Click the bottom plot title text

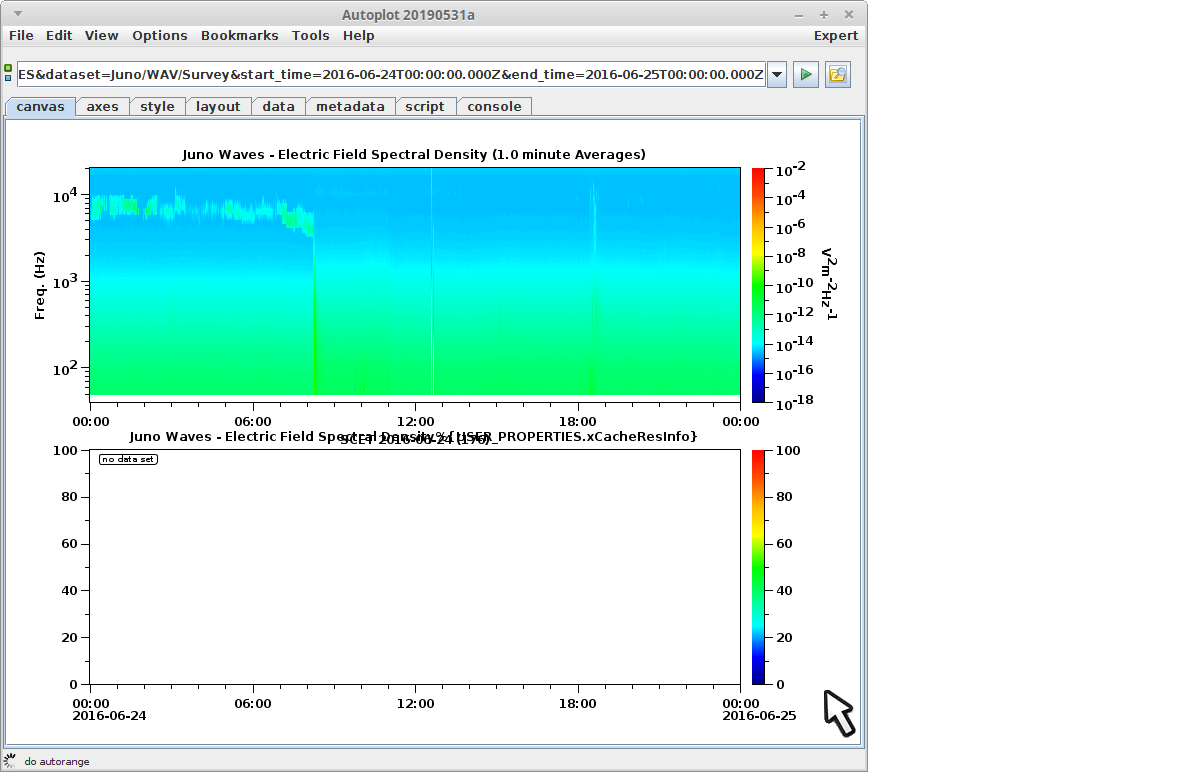click(413, 437)
